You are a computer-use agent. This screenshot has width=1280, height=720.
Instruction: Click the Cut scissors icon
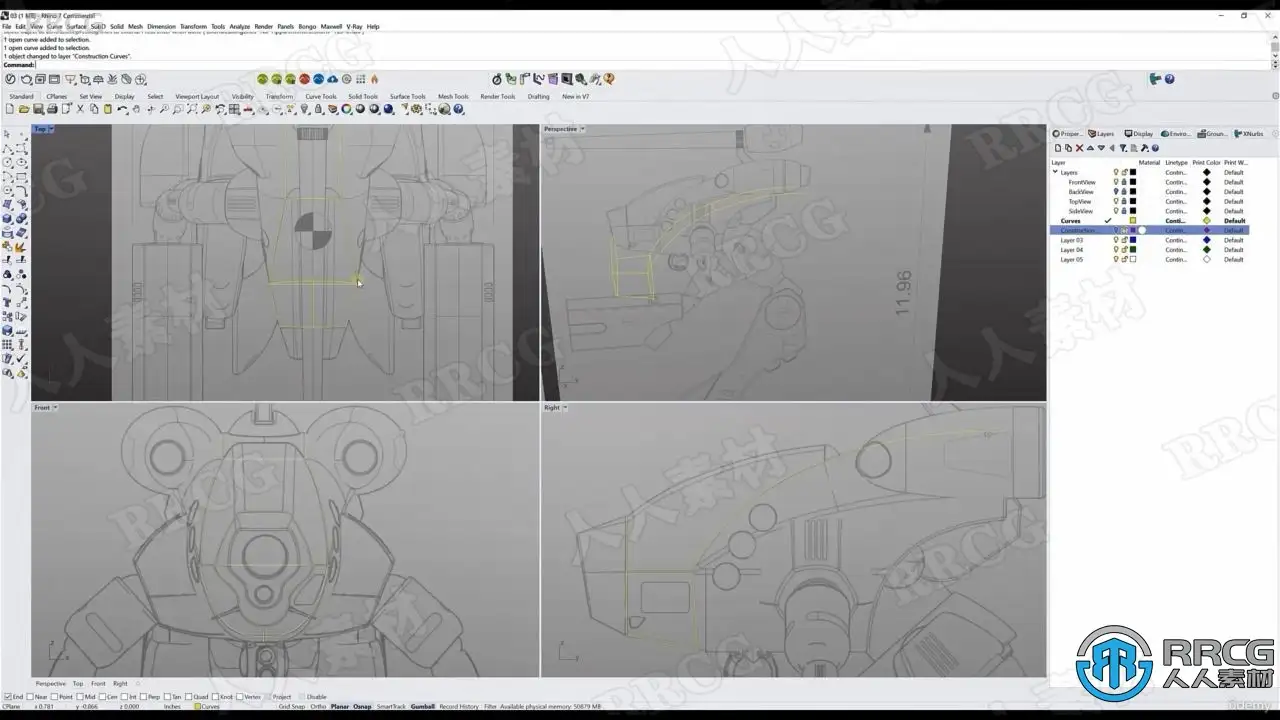coord(81,109)
